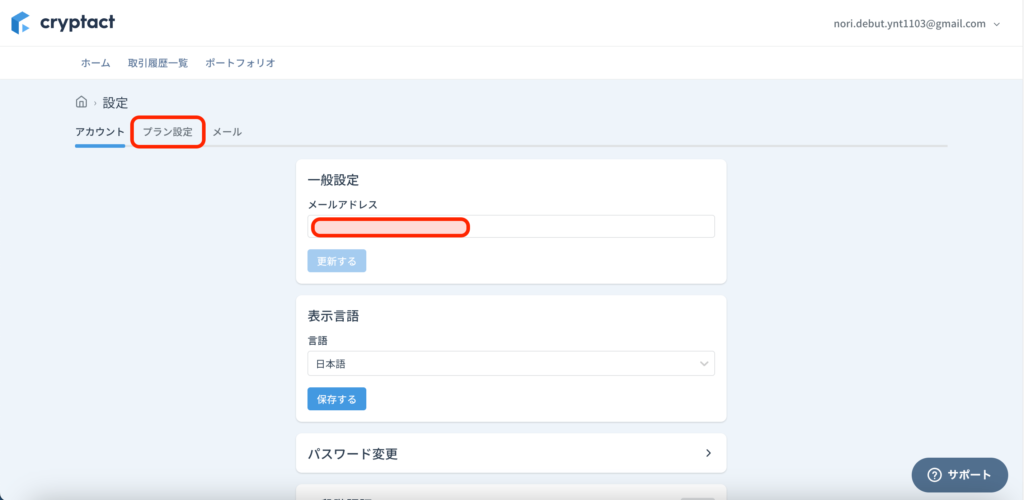Click the cryptact wordmark text
Image resolution: width=1024 pixels, height=500 pixels.
77,23
